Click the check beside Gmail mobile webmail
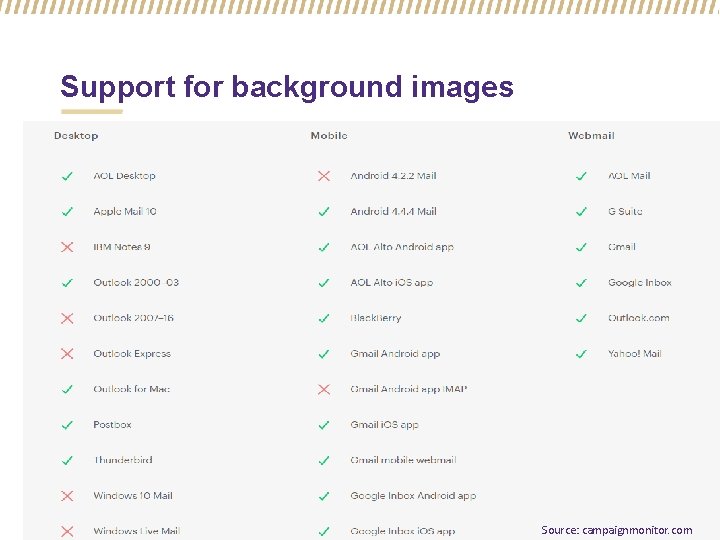Screen dimensions: 720x540 324,460
